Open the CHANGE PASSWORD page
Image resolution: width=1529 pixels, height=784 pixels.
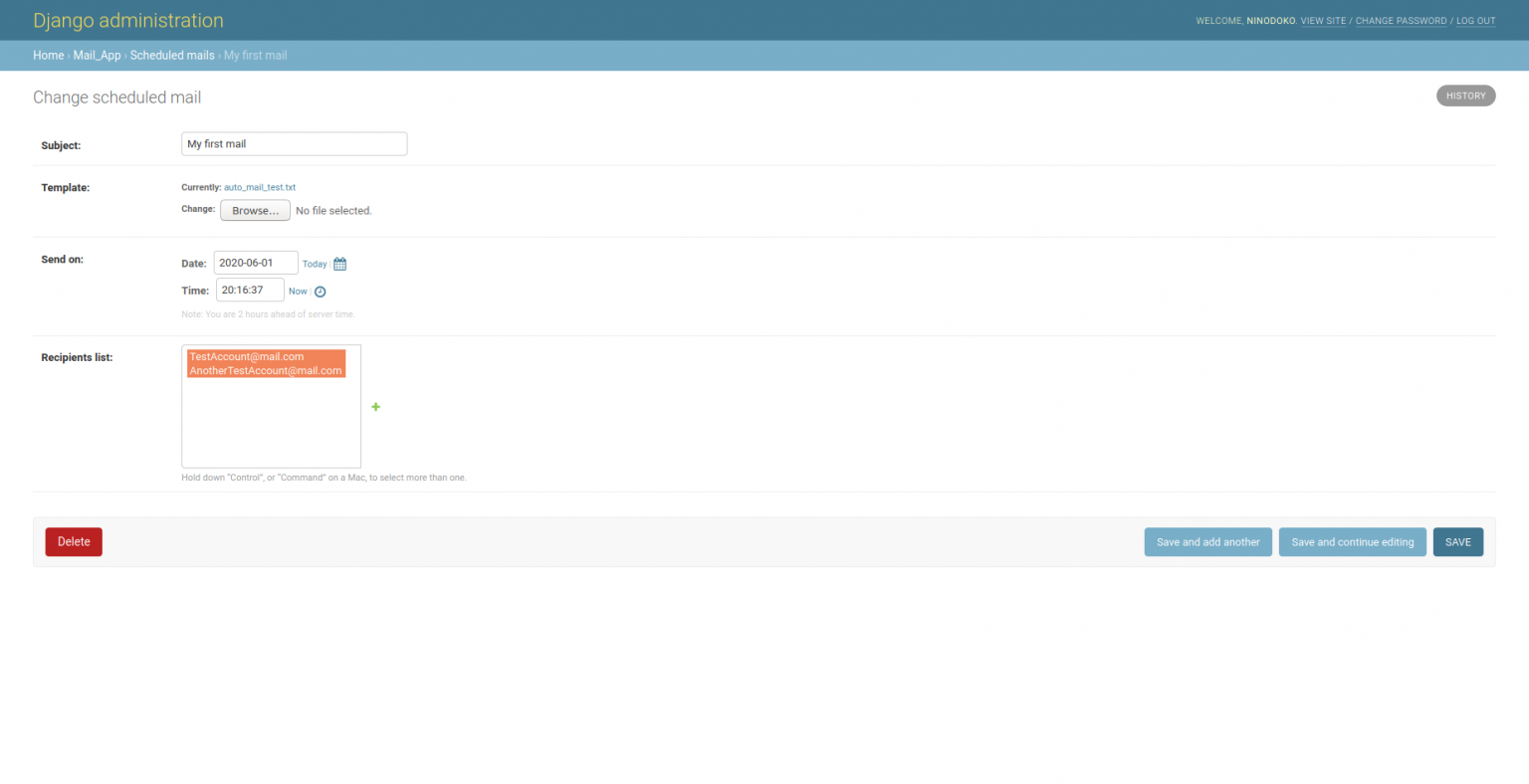coord(1401,20)
